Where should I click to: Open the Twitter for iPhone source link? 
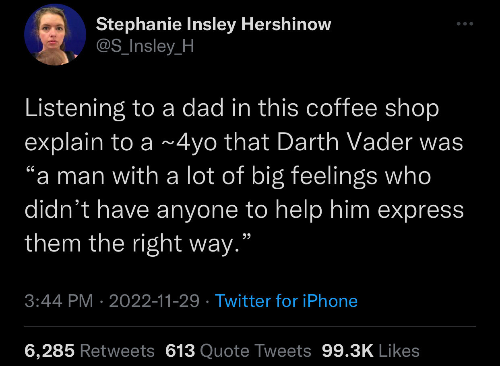286,301
